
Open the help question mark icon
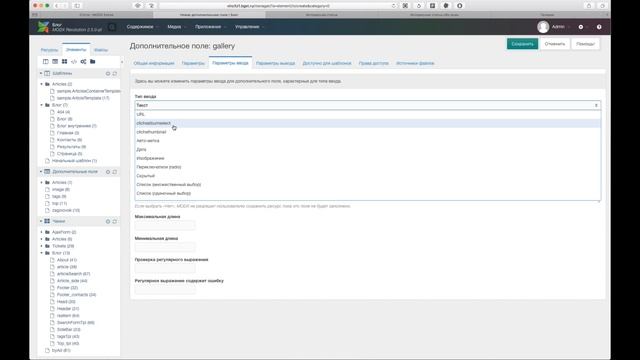599,27
